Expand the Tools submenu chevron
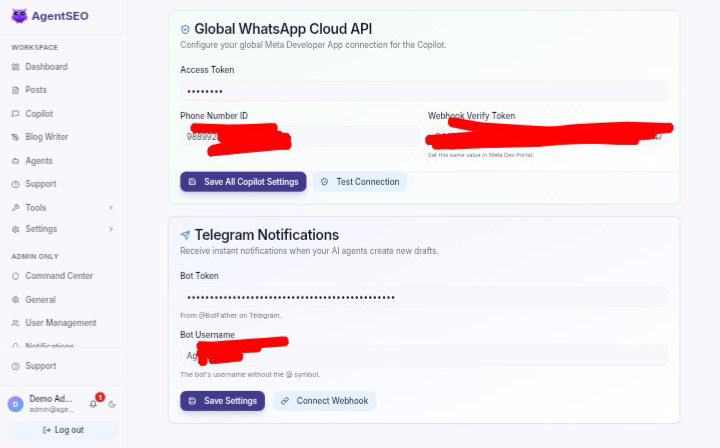The height and width of the screenshot is (448, 720). 111,208
